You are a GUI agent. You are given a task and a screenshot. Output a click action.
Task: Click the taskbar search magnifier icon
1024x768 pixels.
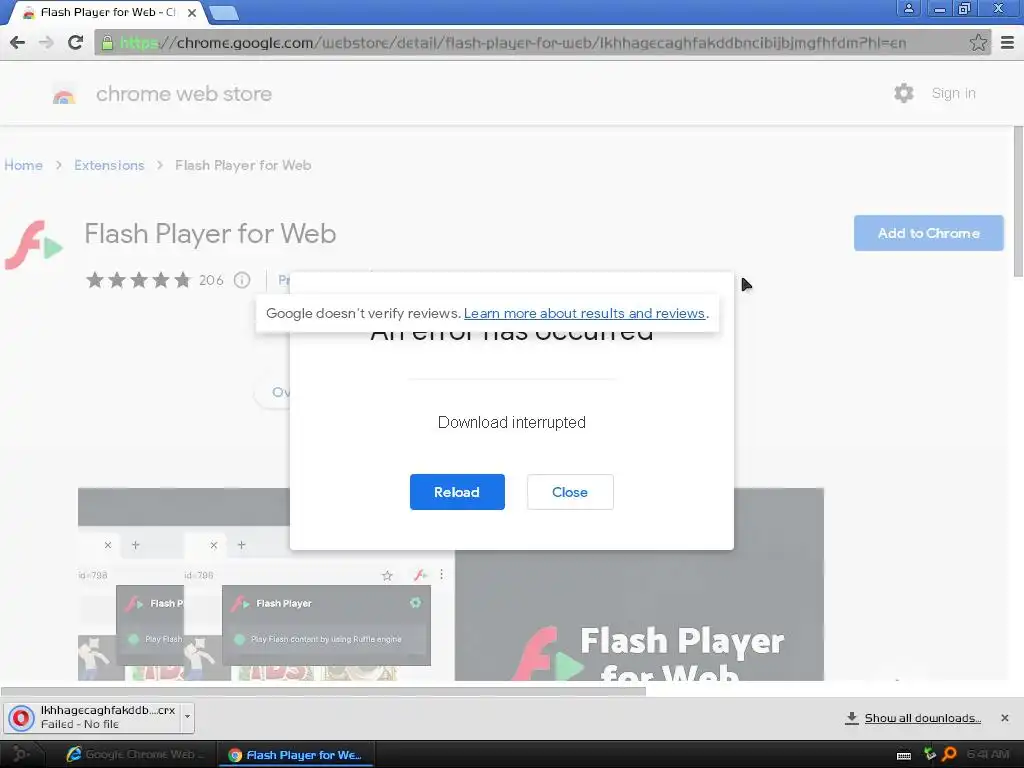pos(950,754)
